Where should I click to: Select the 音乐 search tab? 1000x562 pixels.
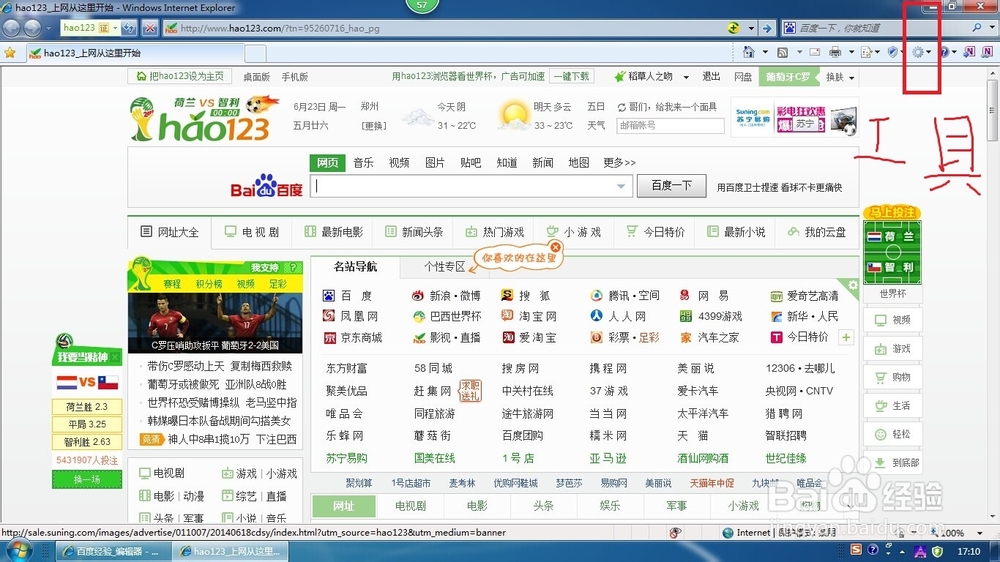[x=364, y=163]
